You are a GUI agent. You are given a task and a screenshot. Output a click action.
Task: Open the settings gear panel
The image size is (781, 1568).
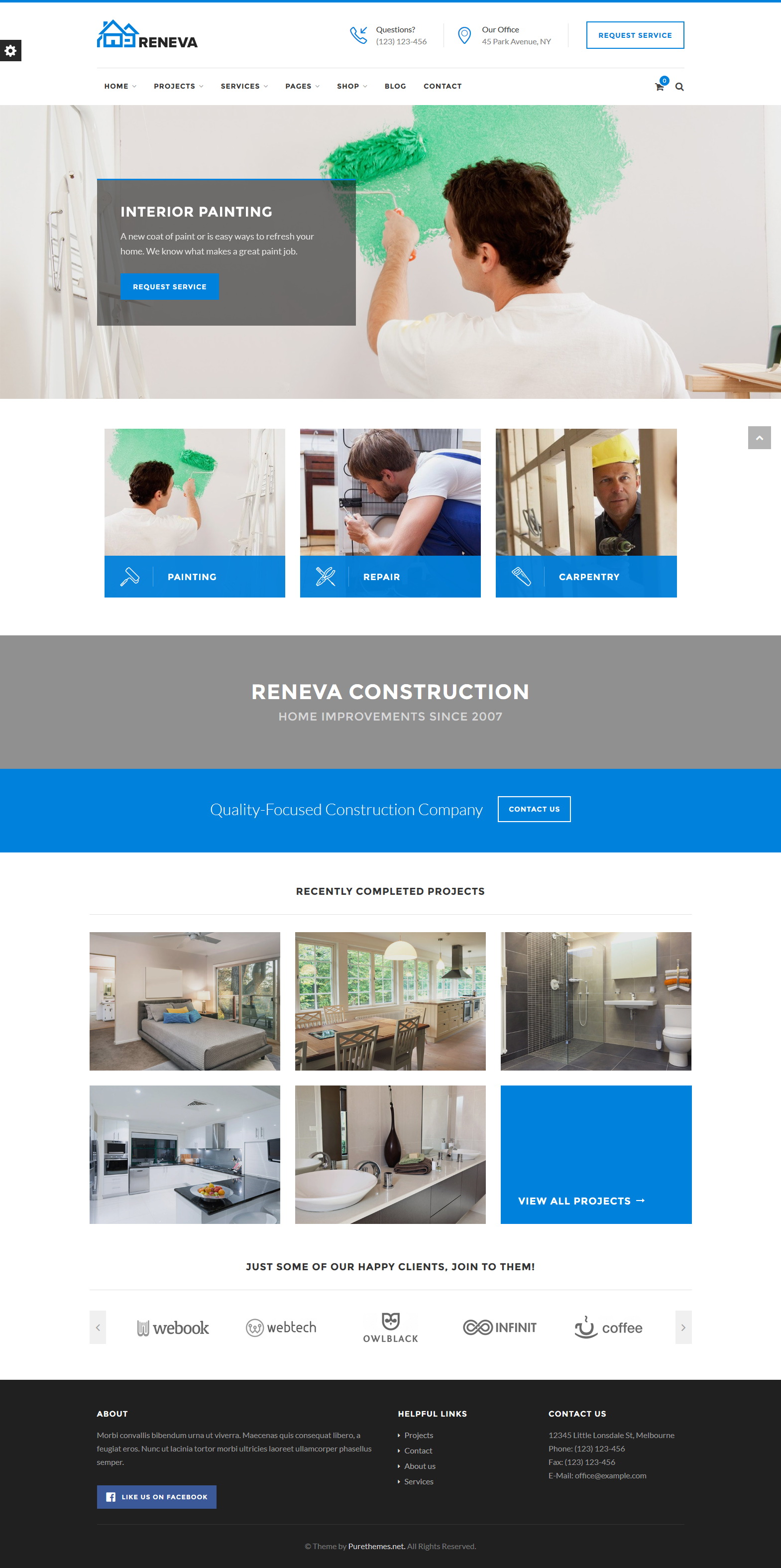point(10,50)
